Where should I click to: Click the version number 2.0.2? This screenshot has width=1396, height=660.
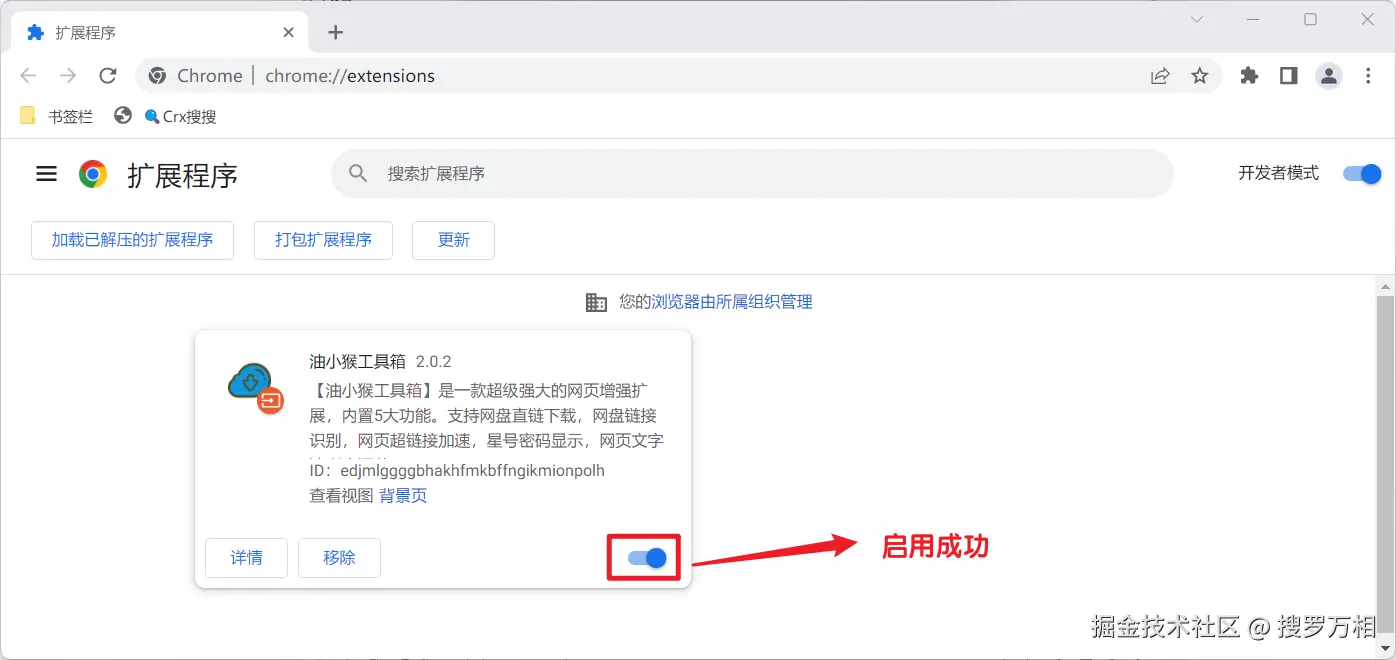point(434,361)
